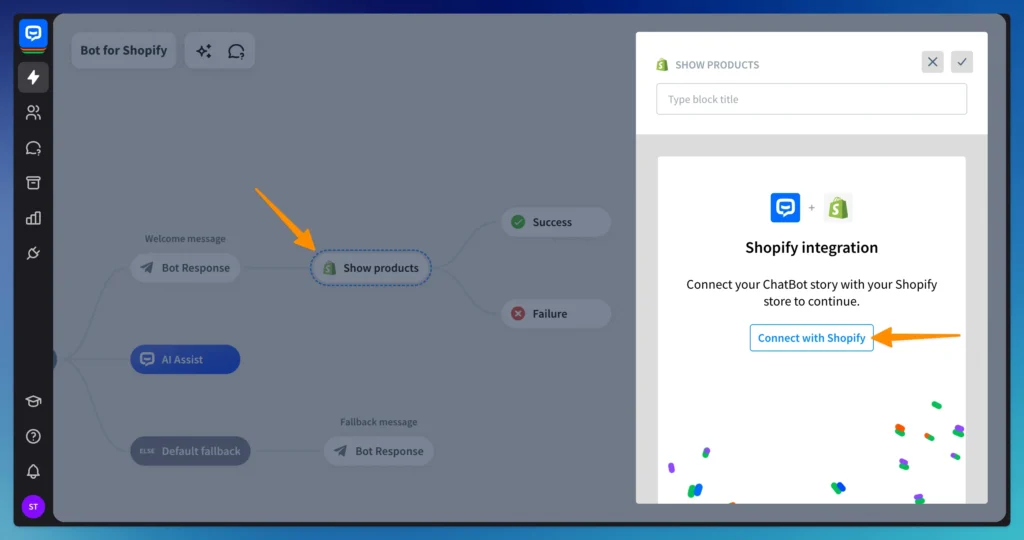This screenshot has height=540, width=1024.
Task: Click the ChatBot logo in the sidebar
Action: click(33, 35)
